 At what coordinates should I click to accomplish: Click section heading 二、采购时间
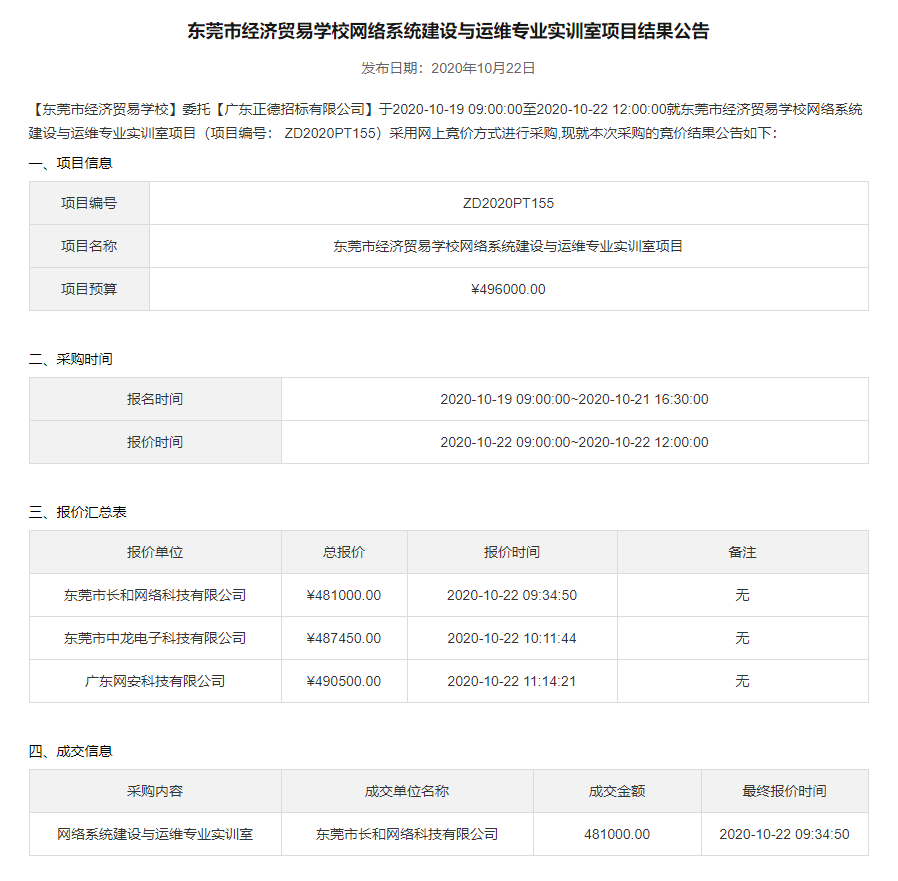click(x=70, y=359)
